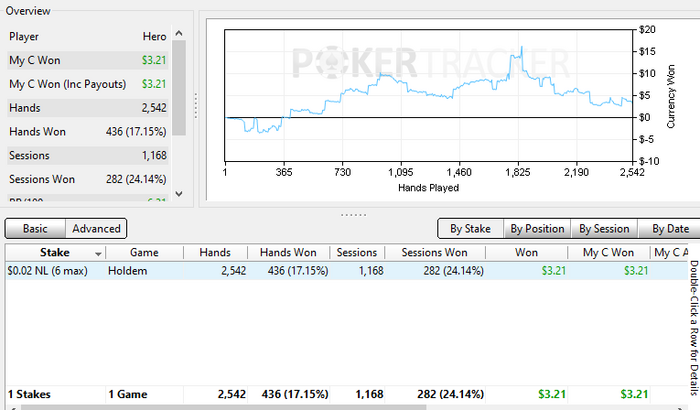
Task: Click the vertical splitter handle beside the Overview list
Action: point(196,105)
